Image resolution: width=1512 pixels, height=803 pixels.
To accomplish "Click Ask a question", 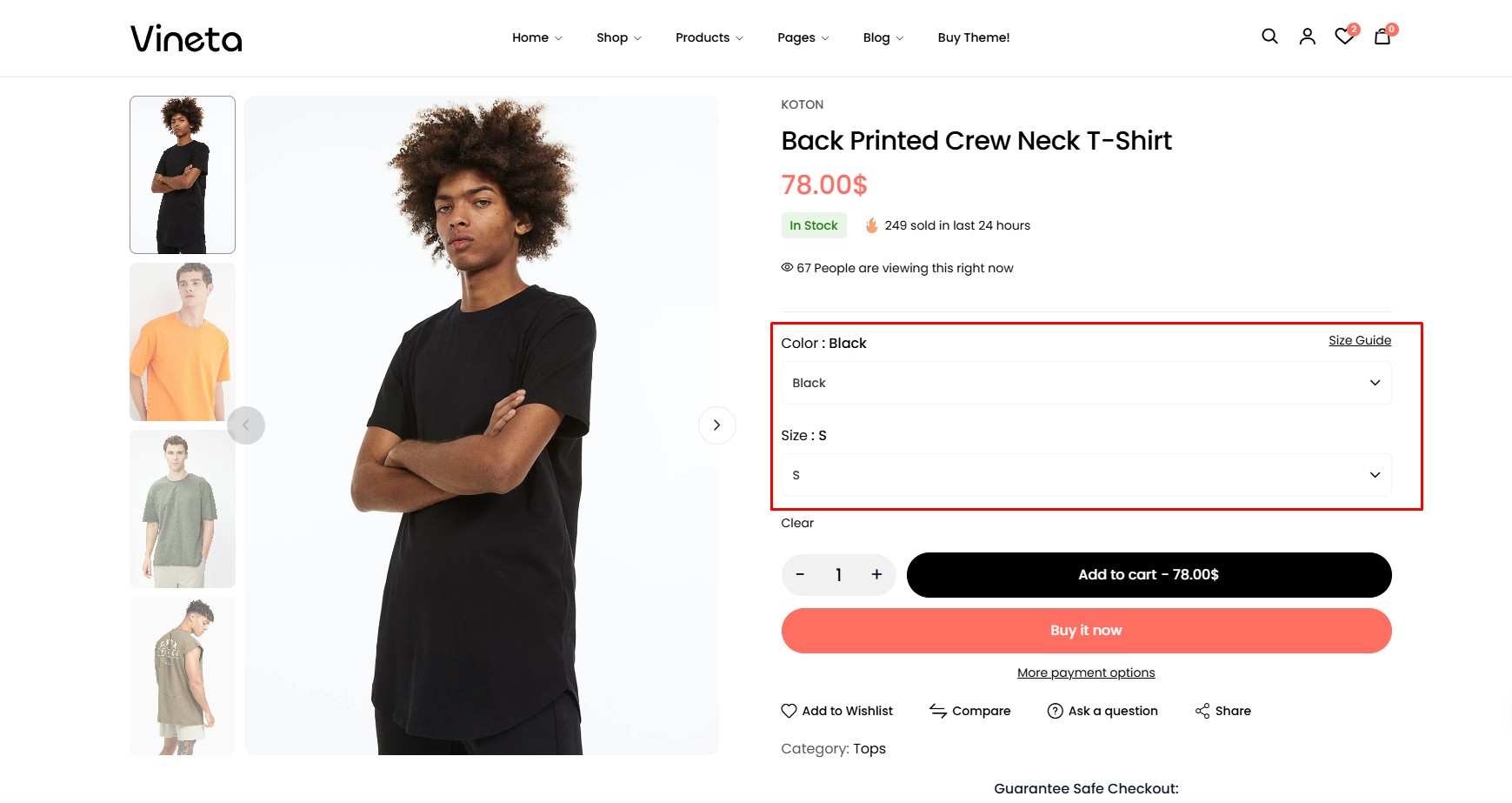I will click(1102, 711).
